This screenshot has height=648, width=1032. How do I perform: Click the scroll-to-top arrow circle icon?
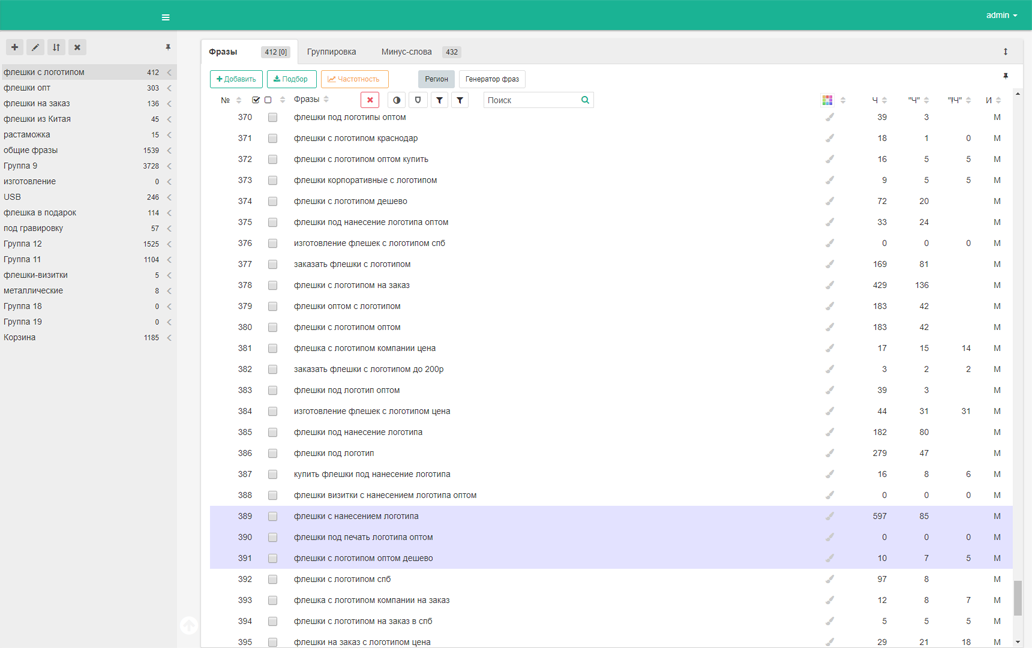pos(188,625)
